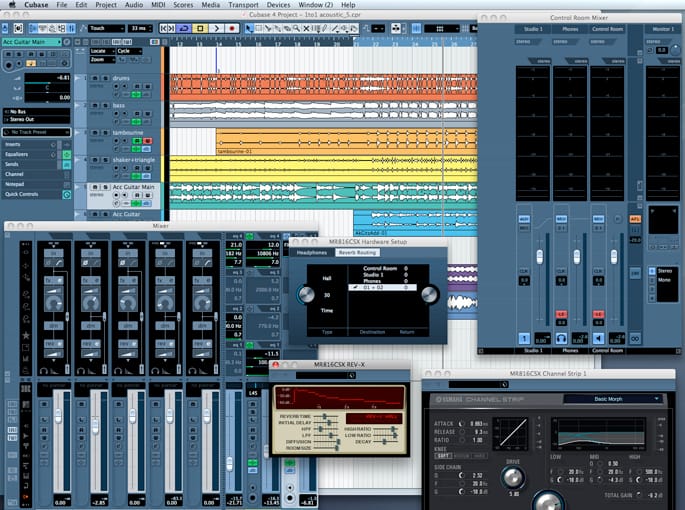Click the Quick Controls state icon
This screenshot has width=685, height=510.
click(x=67, y=194)
